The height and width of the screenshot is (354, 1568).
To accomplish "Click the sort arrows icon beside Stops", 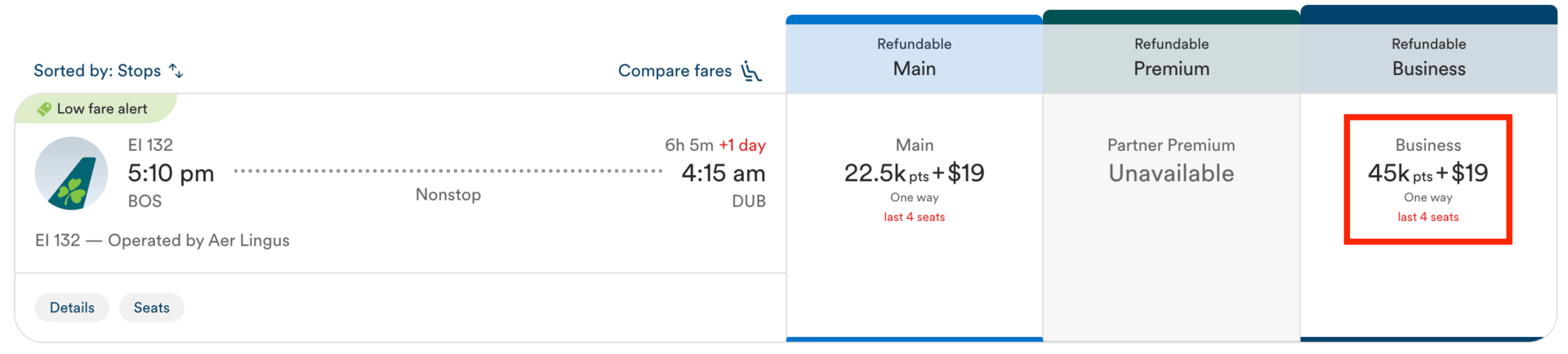I will point(176,71).
